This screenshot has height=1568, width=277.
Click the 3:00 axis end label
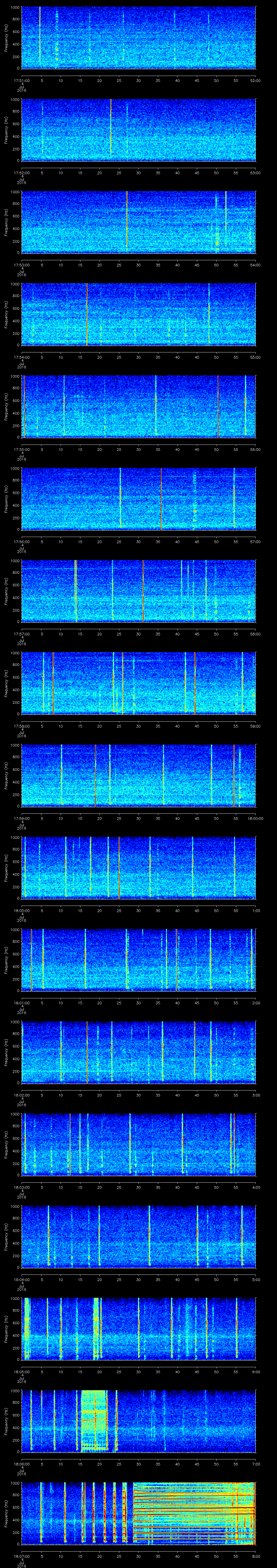[256, 1095]
